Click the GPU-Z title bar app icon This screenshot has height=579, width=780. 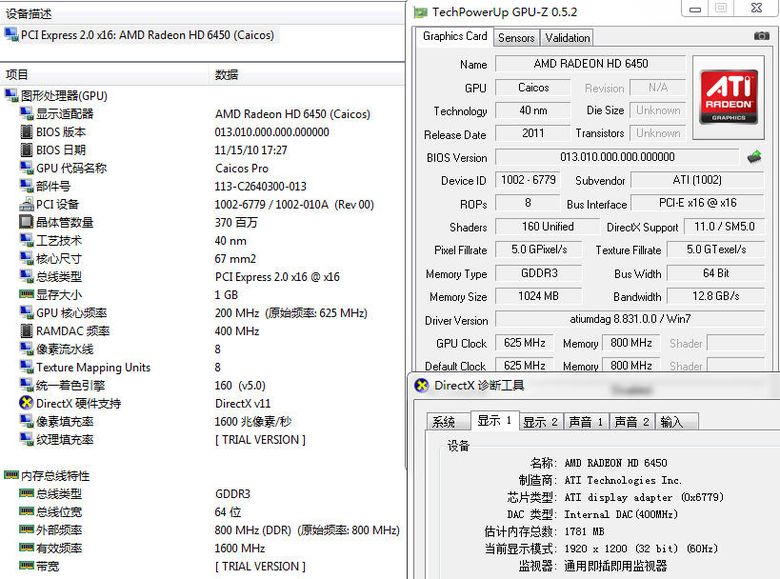421,12
